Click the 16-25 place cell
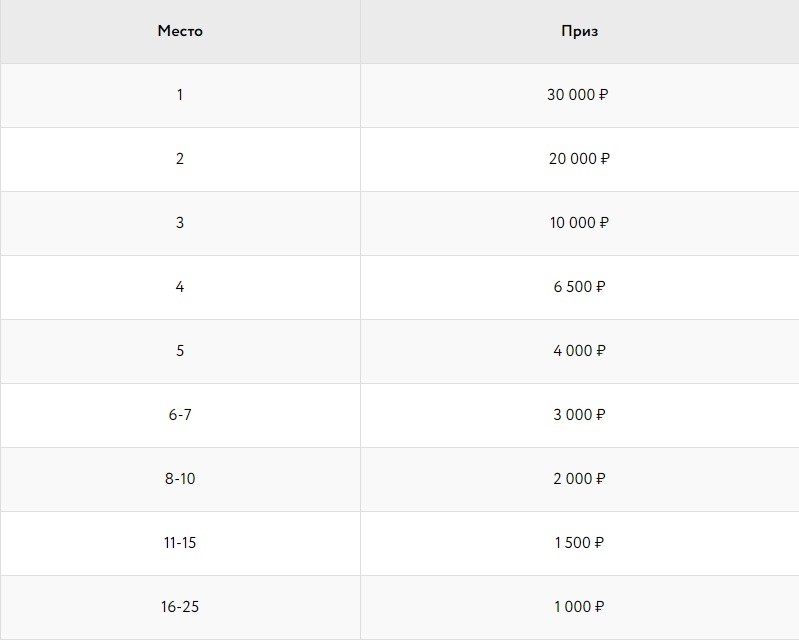Image resolution: width=799 pixels, height=641 pixels. tap(180, 607)
